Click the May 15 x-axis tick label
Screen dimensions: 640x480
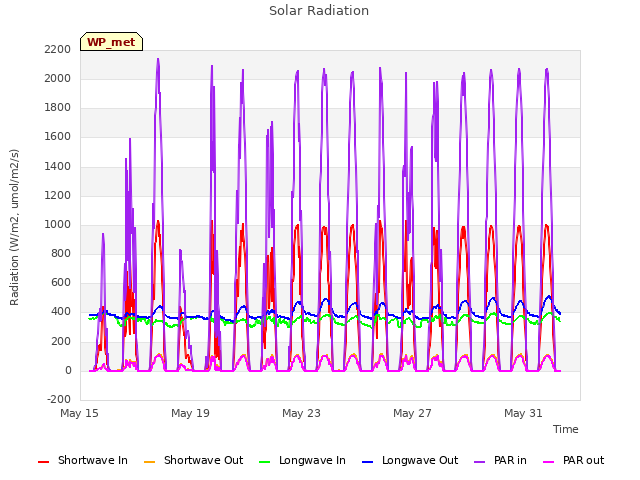[x=80, y=413]
